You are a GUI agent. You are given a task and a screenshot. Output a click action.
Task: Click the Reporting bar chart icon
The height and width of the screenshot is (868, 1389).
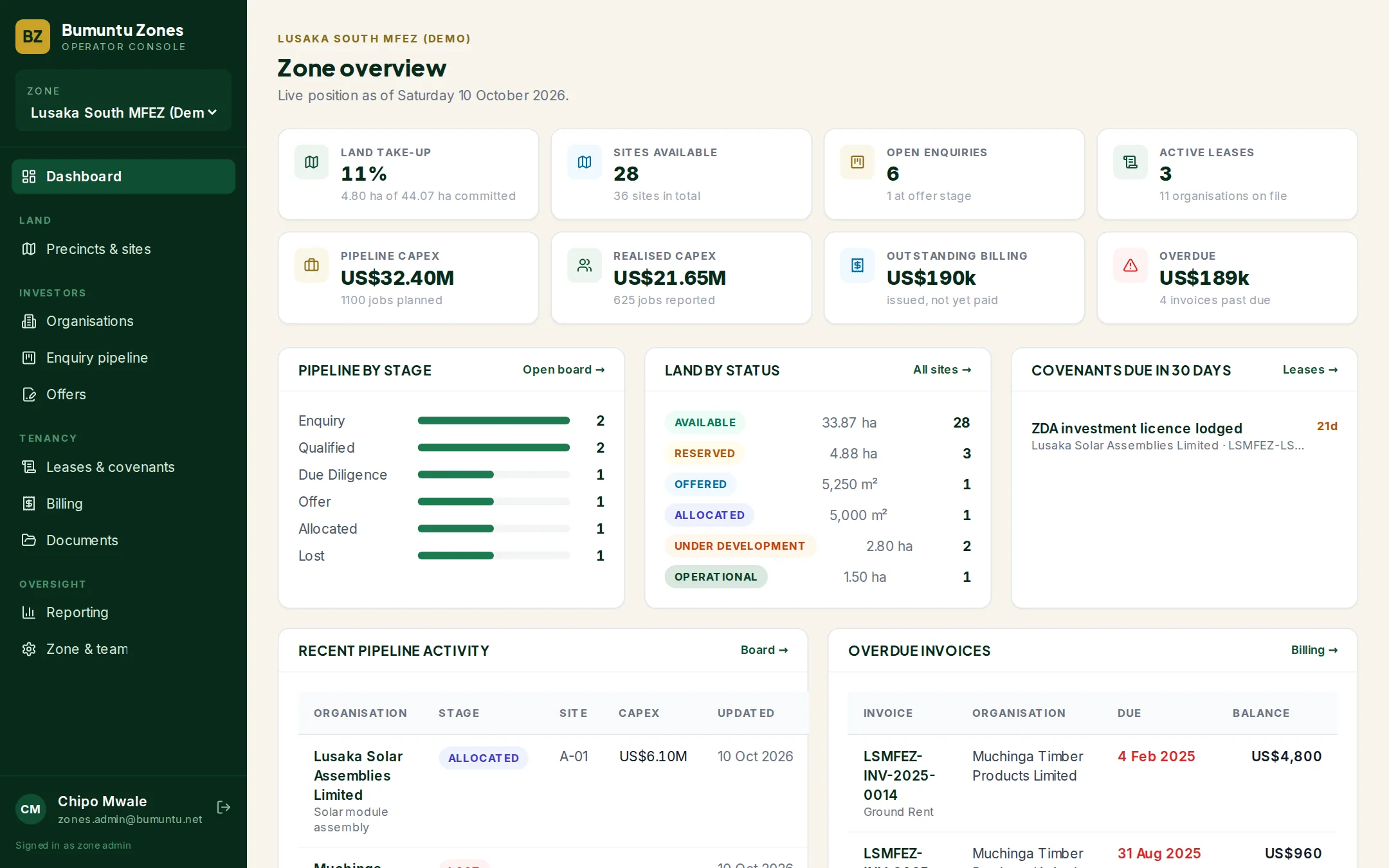pyautogui.click(x=29, y=612)
